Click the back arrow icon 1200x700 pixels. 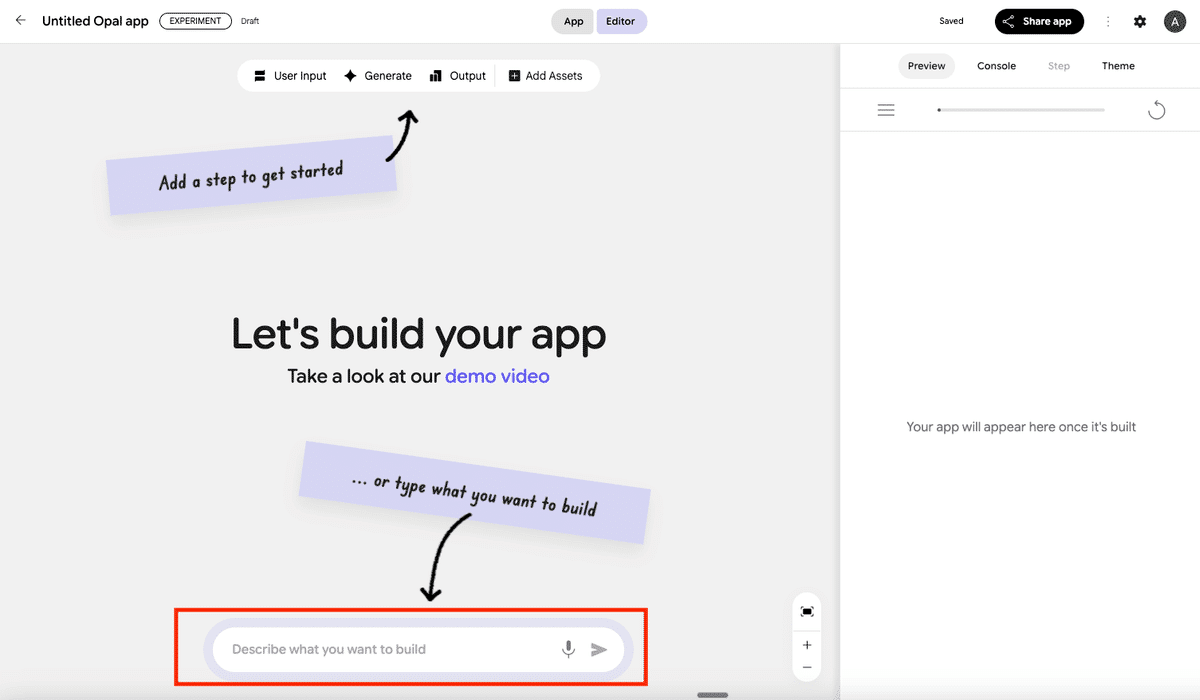click(x=20, y=21)
